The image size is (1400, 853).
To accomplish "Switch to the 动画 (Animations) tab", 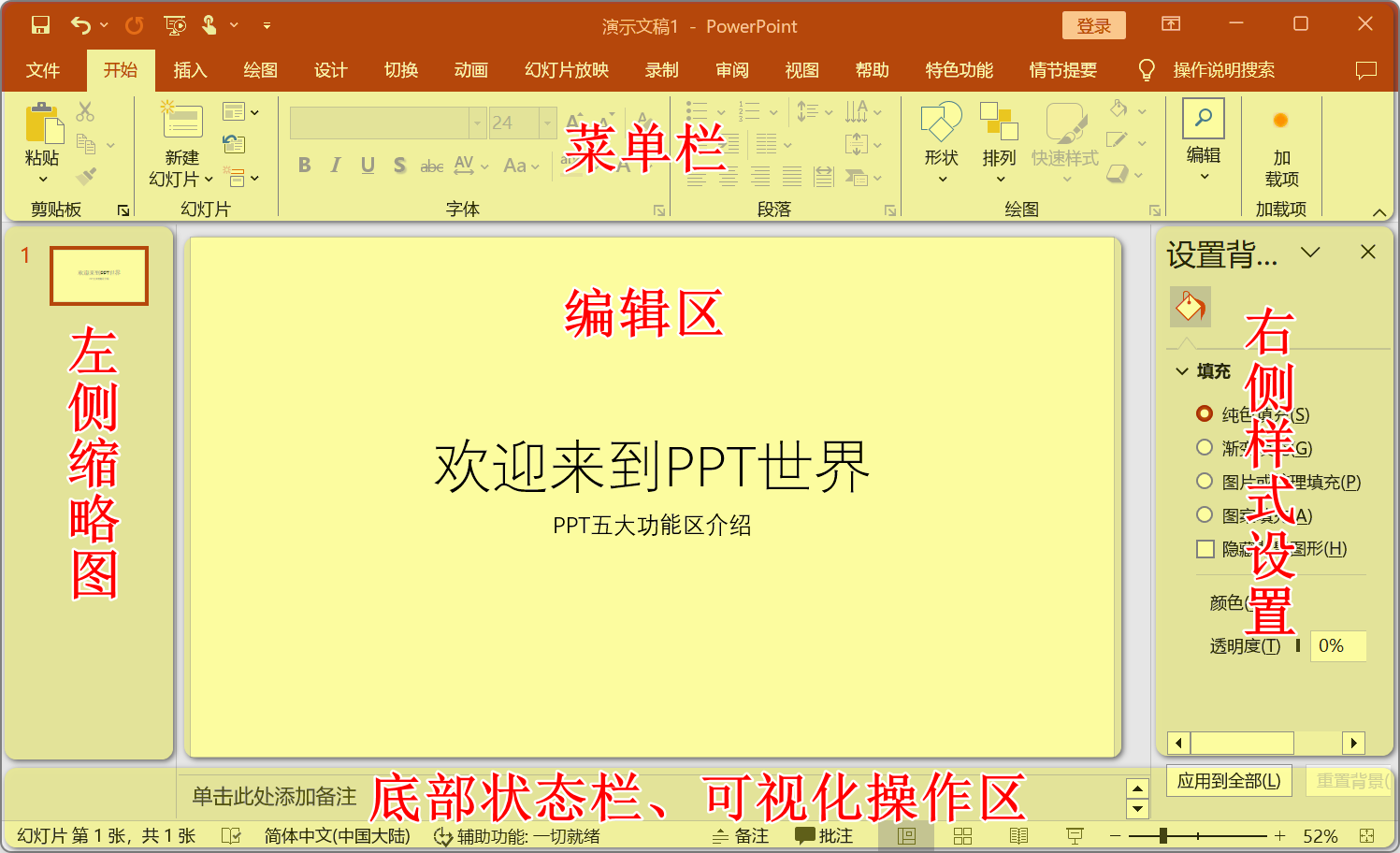I will click(471, 70).
